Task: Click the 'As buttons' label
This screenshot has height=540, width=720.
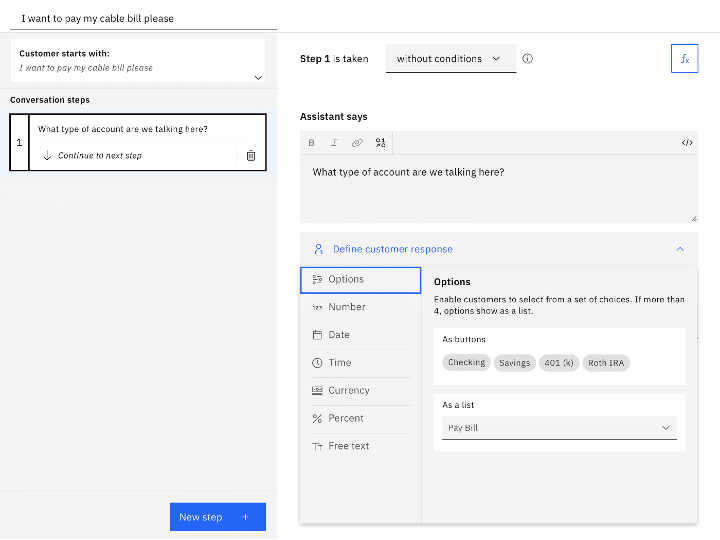Action: tap(464, 339)
